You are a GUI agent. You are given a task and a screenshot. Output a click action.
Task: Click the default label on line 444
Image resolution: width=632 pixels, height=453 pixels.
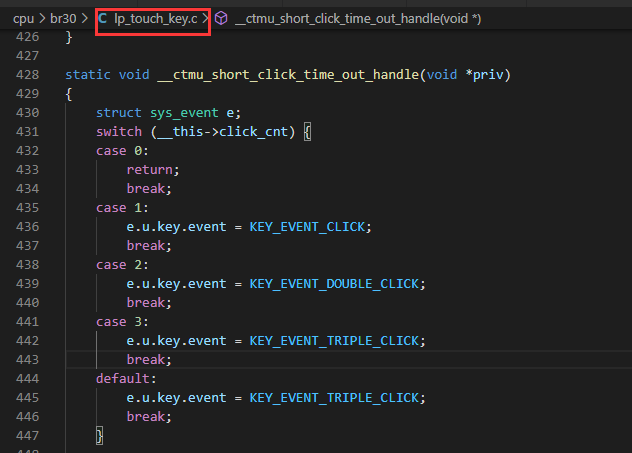126,378
